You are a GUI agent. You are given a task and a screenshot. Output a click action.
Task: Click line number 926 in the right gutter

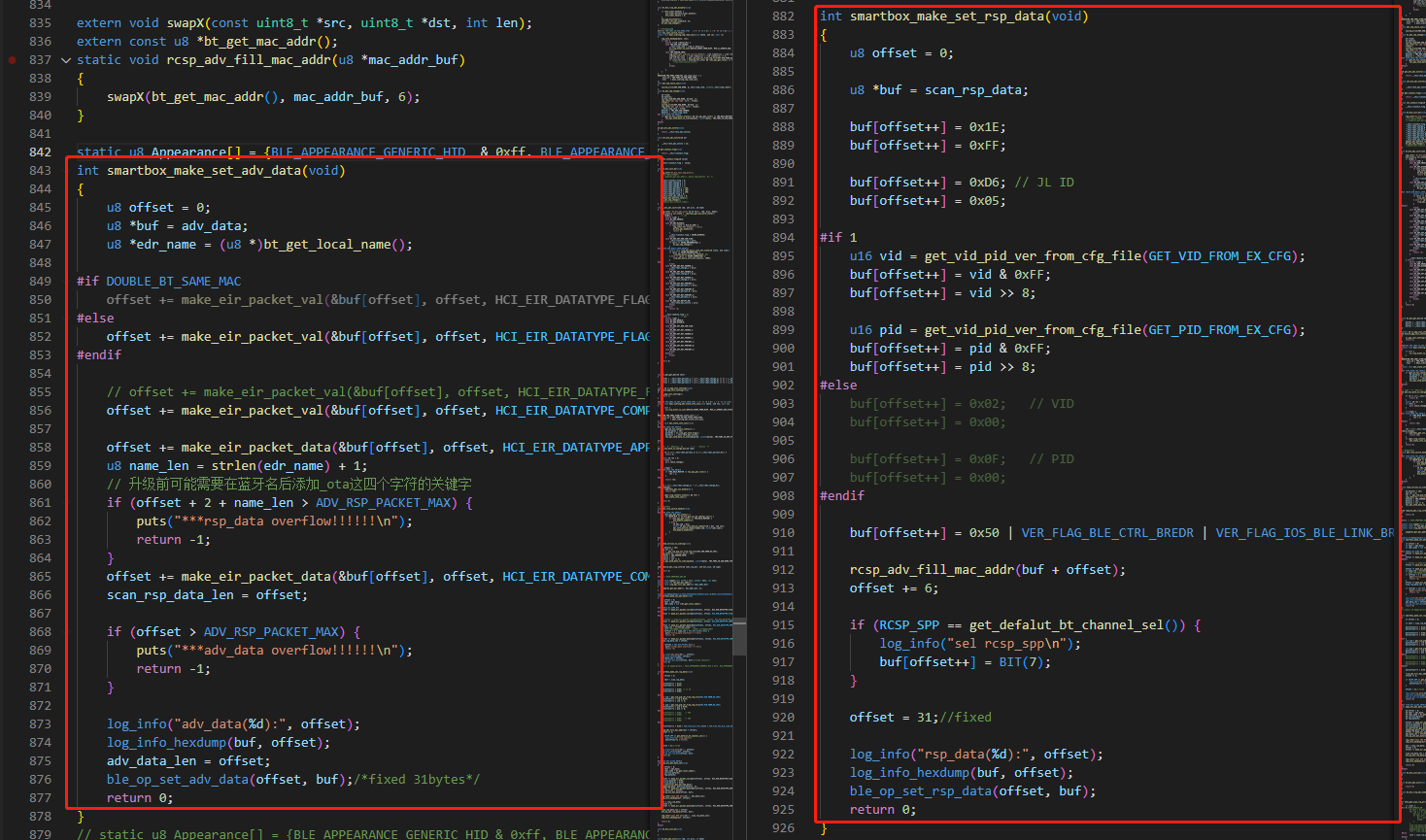coord(783,828)
